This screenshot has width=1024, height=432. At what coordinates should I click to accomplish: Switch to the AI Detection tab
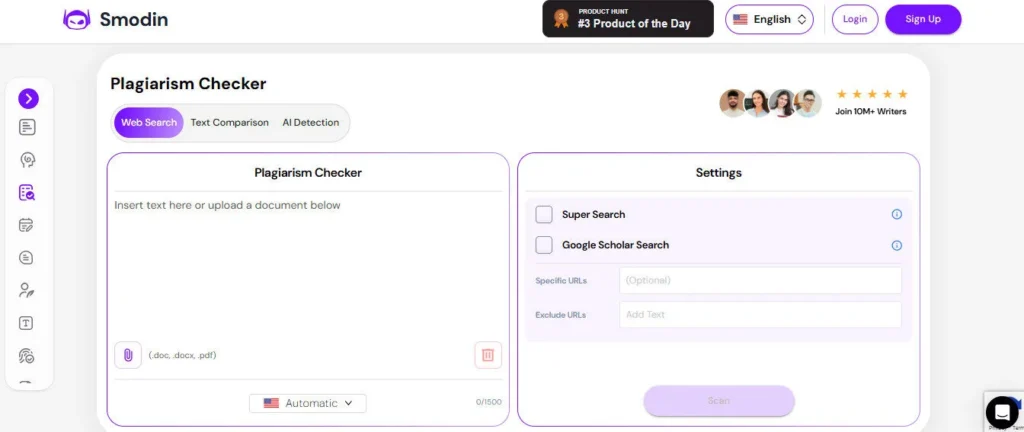point(311,123)
